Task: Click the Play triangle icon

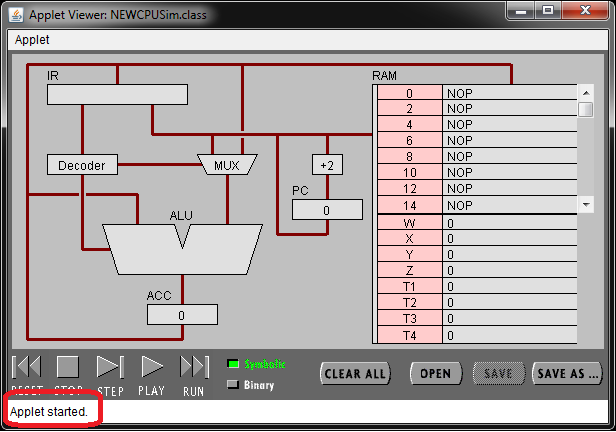Action: click(x=152, y=366)
